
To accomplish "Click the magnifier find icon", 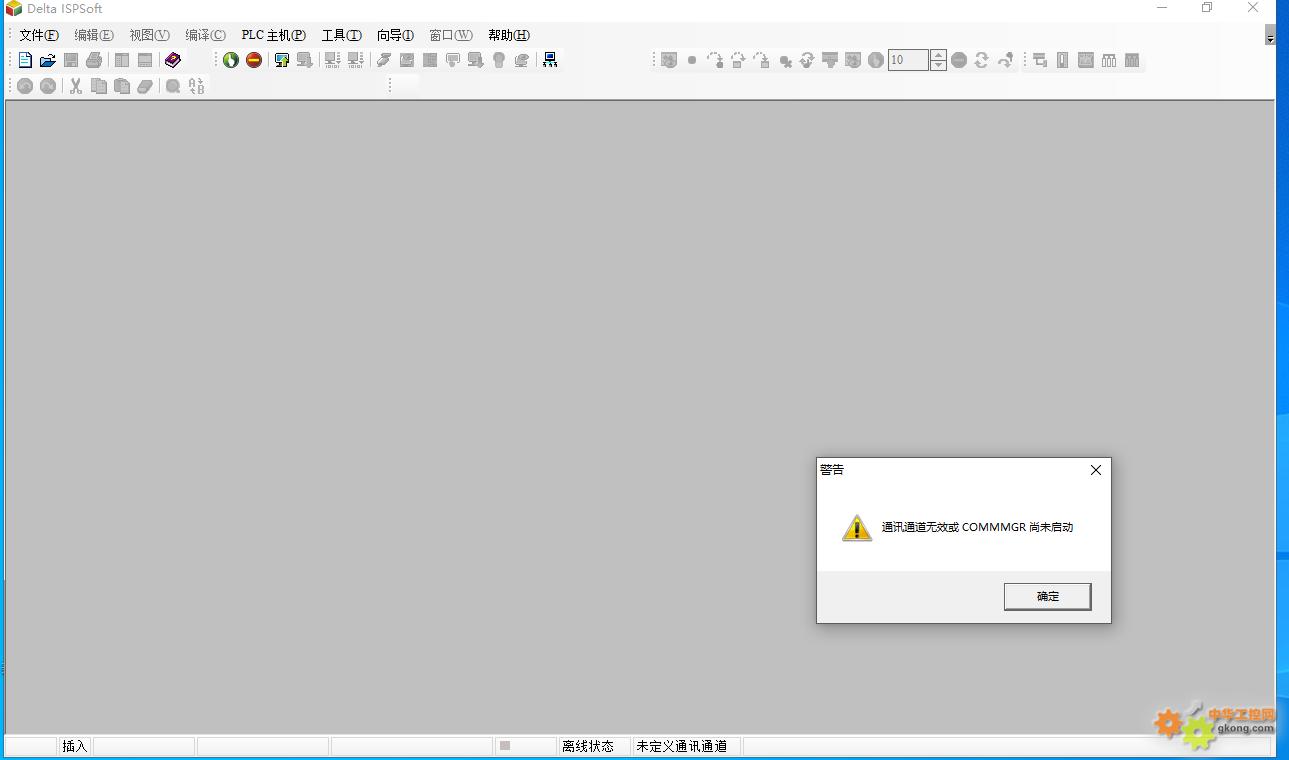I will click(x=173, y=86).
